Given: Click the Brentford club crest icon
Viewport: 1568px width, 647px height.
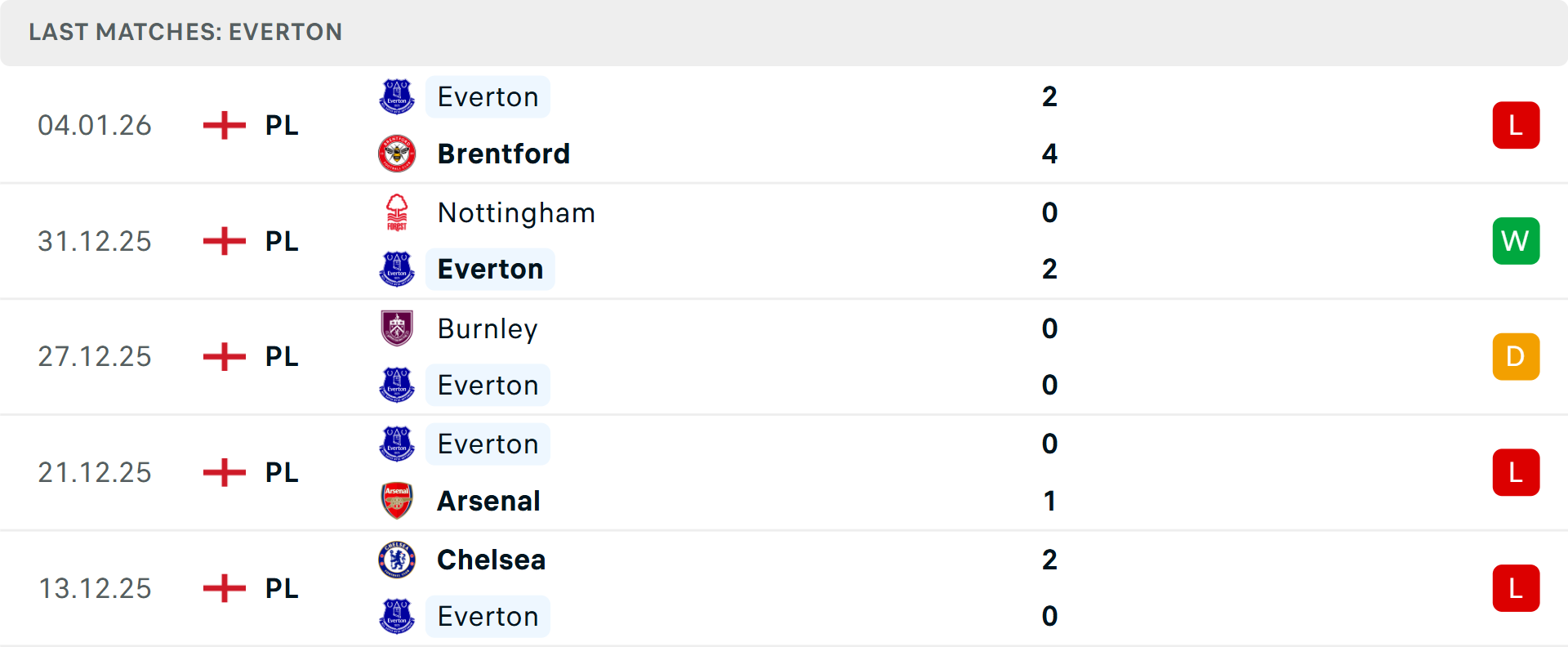Looking at the screenshot, I should (x=397, y=154).
